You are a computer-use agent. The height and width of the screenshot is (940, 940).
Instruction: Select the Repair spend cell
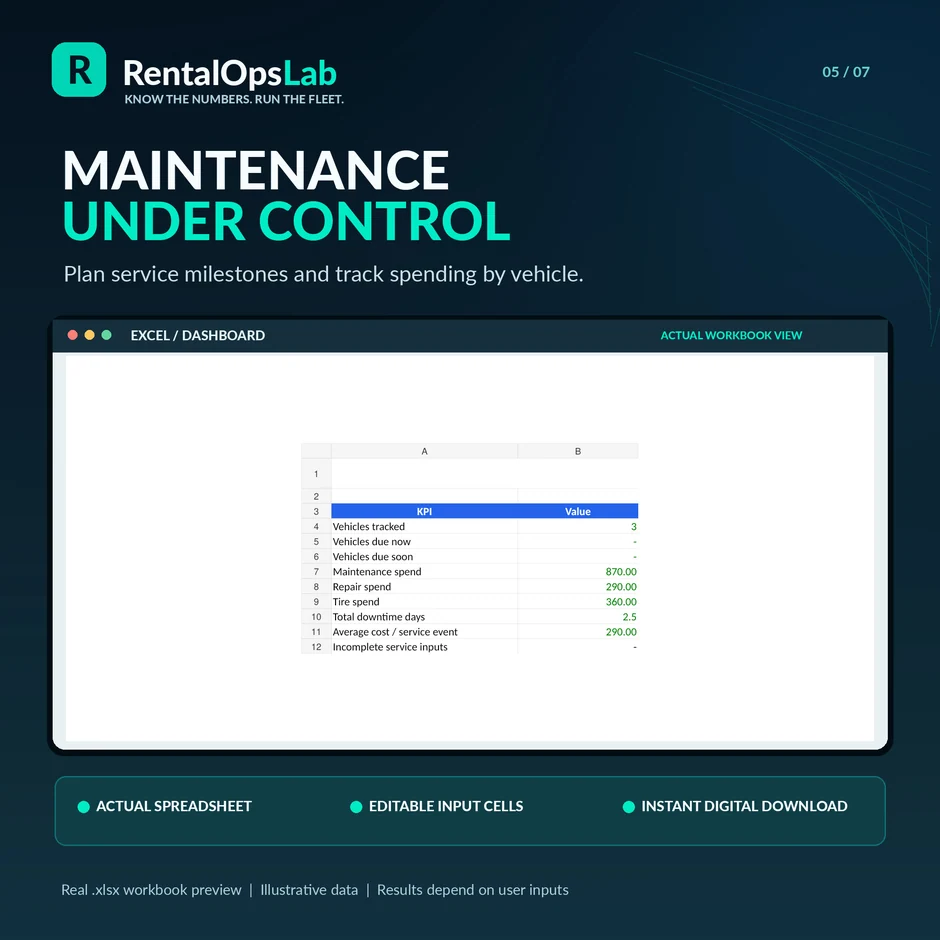pos(424,586)
